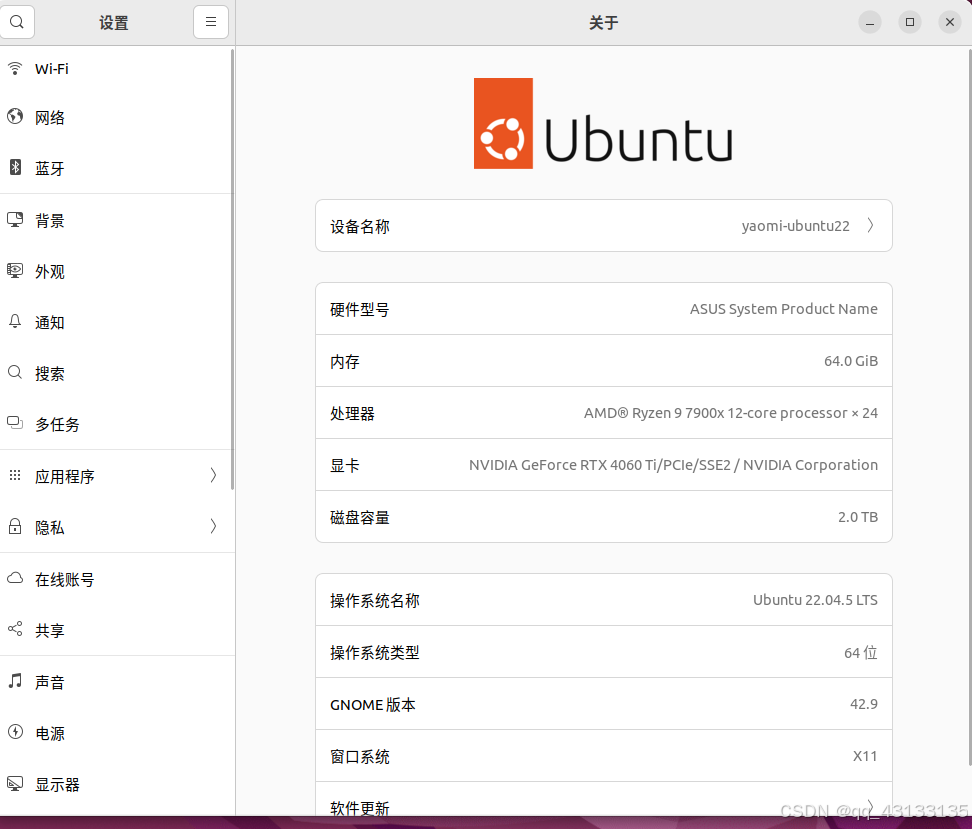
Task: Click the share icon beside 共享
Action: click(x=15, y=629)
